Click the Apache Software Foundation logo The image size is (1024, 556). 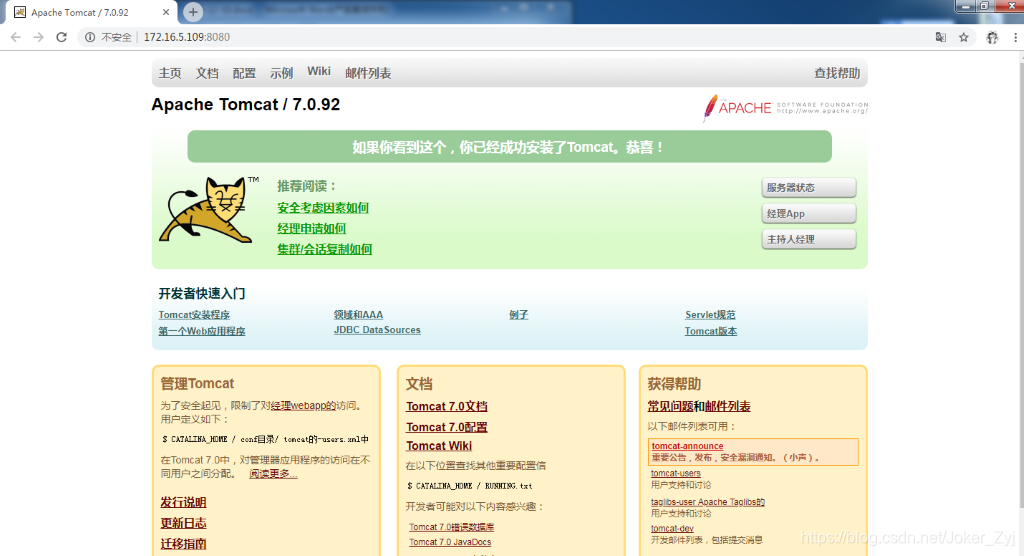[x=785, y=108]
